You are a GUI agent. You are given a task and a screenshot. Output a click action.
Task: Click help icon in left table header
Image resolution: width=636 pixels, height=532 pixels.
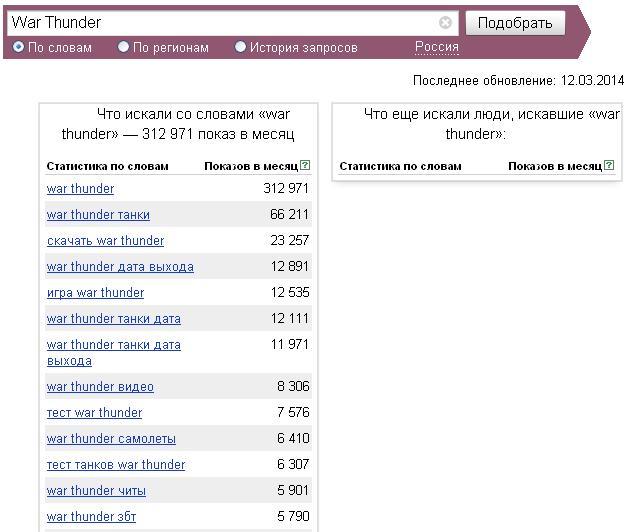pos(305,166)
